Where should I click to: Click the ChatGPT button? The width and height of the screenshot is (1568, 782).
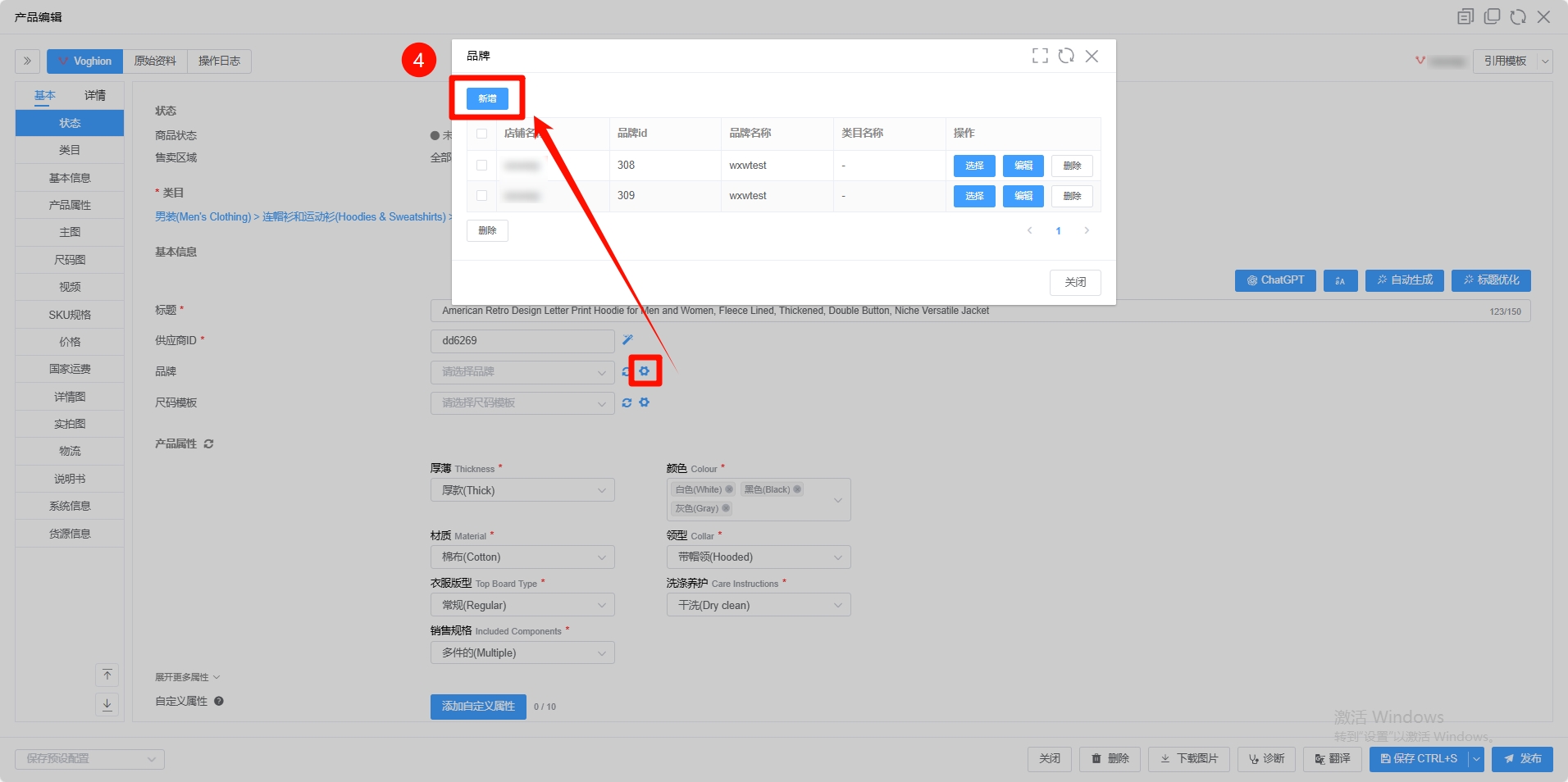click(1275, 280)
